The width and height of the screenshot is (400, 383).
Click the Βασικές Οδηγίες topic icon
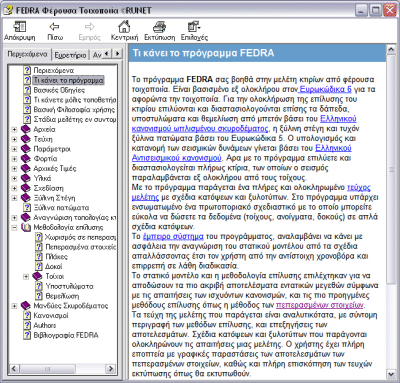pyautogui.click(x=27, y=90)
